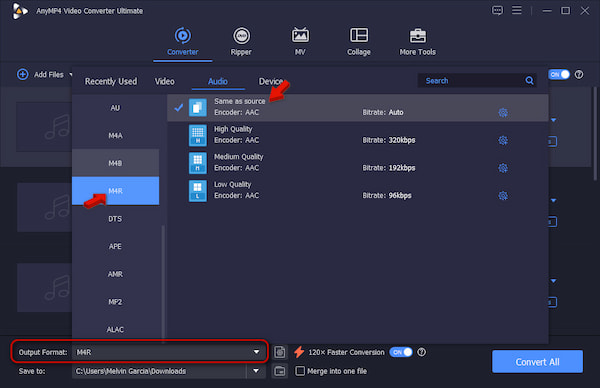This screenshot has width=600, height=388.
Task: Open settings gear for Low Quality 96kbps
Action: coord(503,196)
